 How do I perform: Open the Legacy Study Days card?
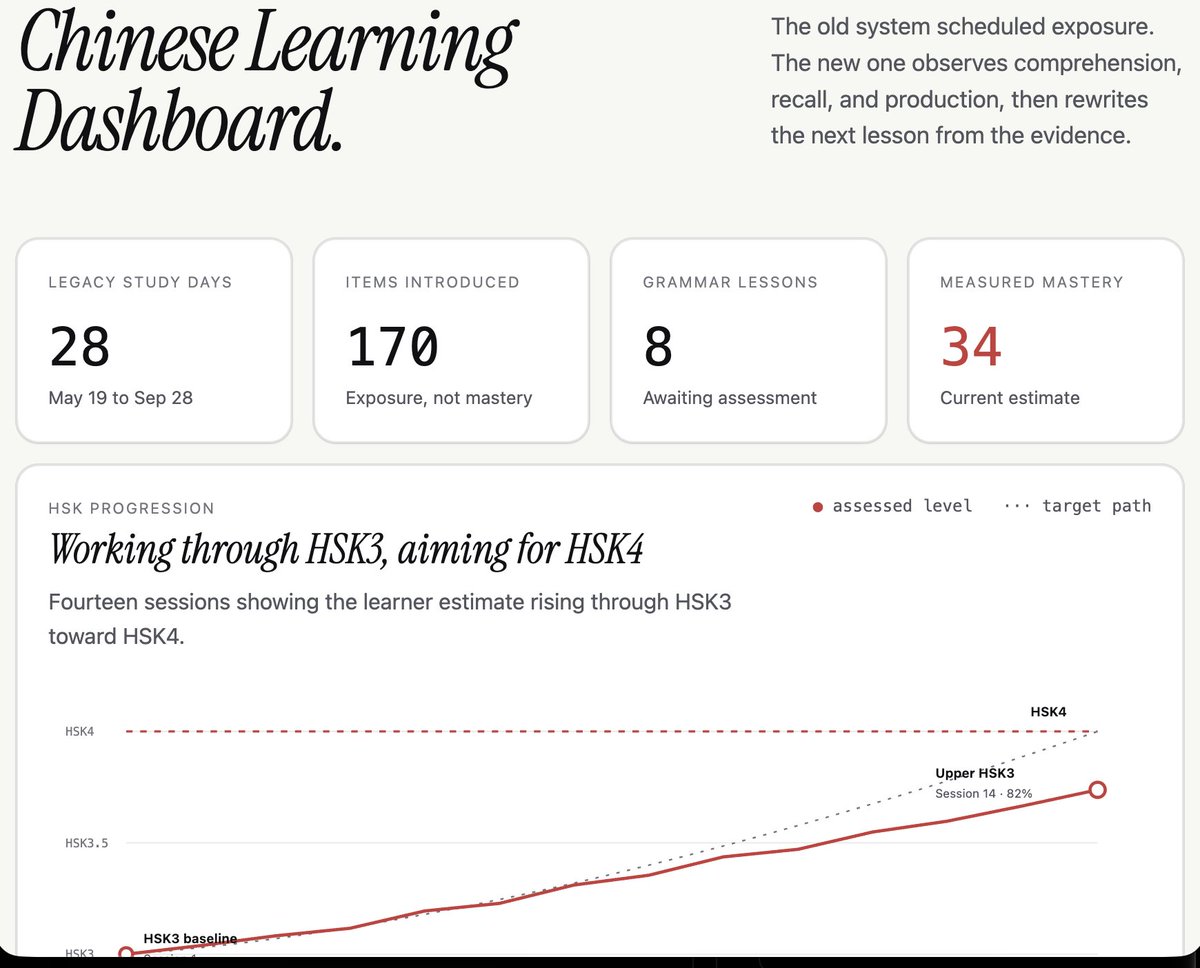[x=154, y=340]
